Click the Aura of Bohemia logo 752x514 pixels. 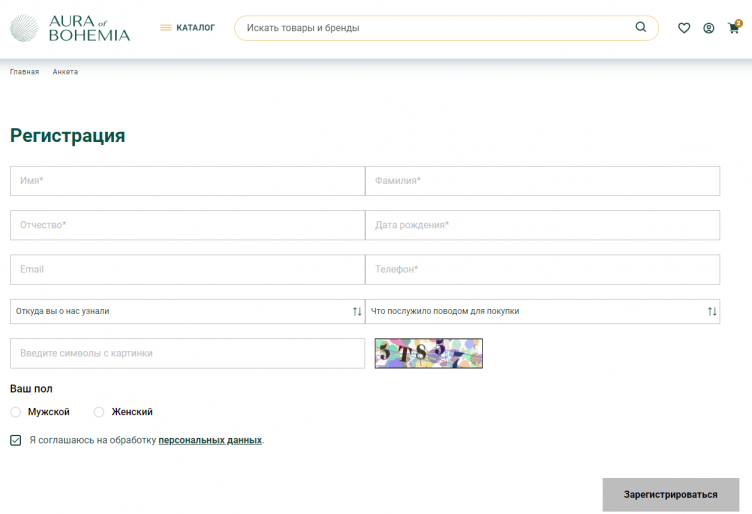click(70, 28)
